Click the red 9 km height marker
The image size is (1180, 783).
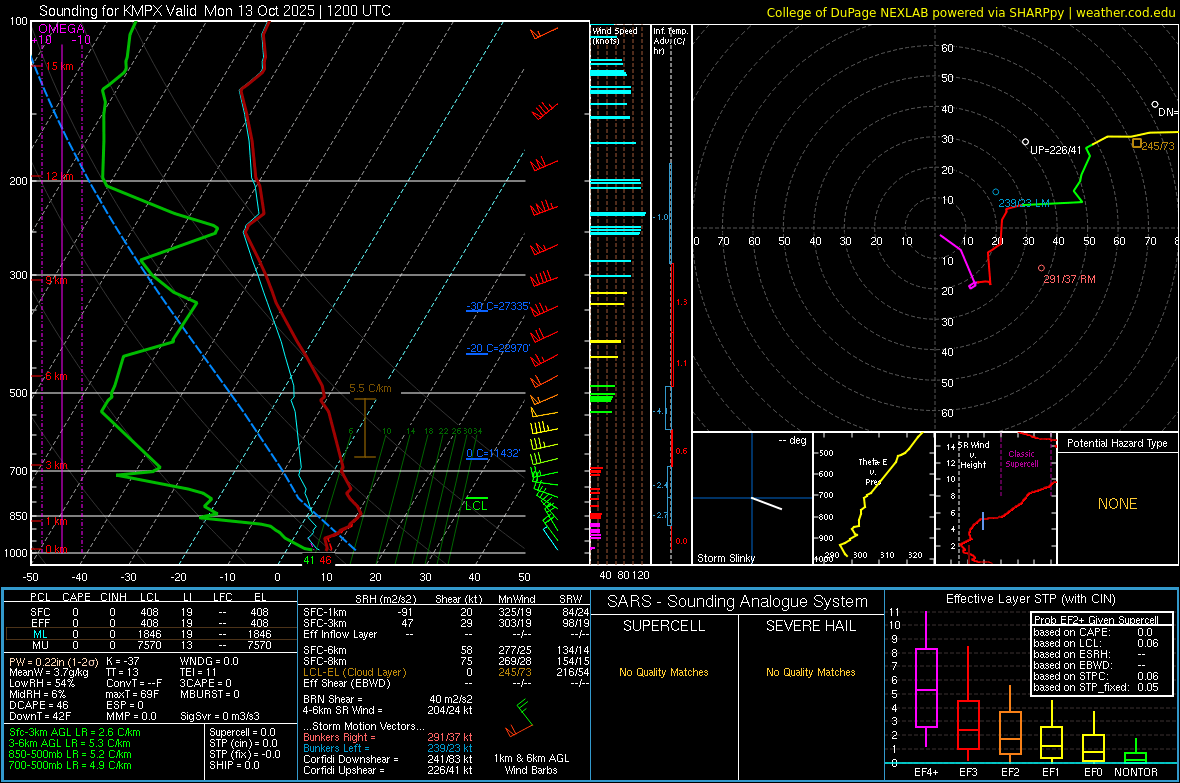click(56, 280)
